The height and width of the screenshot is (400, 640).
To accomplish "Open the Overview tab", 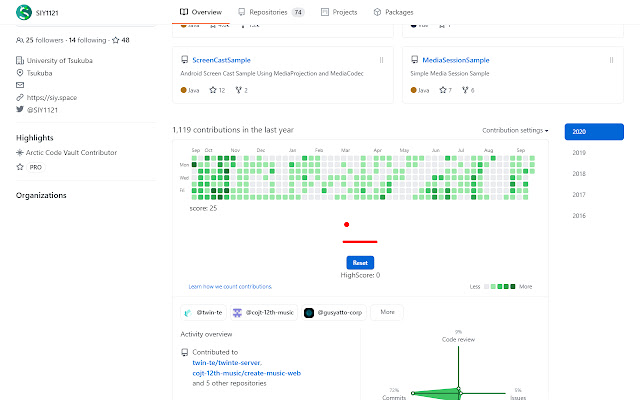I will (x=201, y=12).
